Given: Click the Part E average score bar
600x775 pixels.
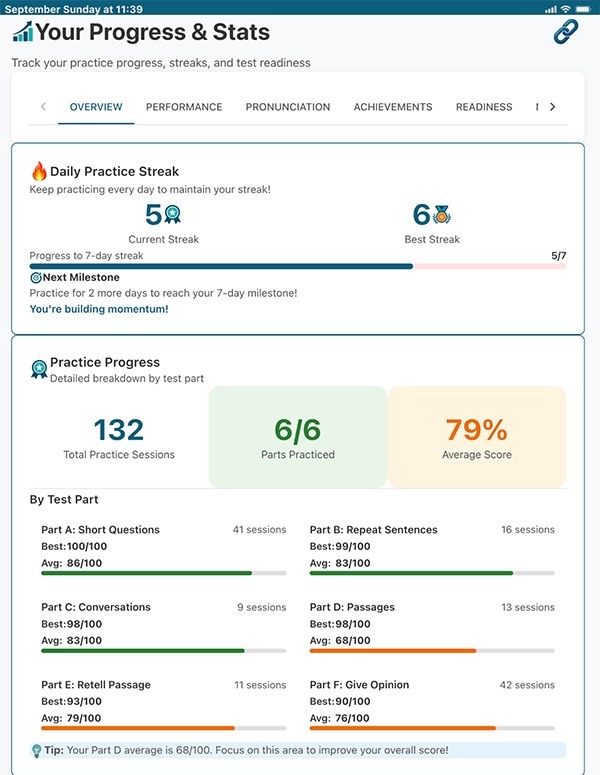Looking at the screenshot, I should [164, 728].
